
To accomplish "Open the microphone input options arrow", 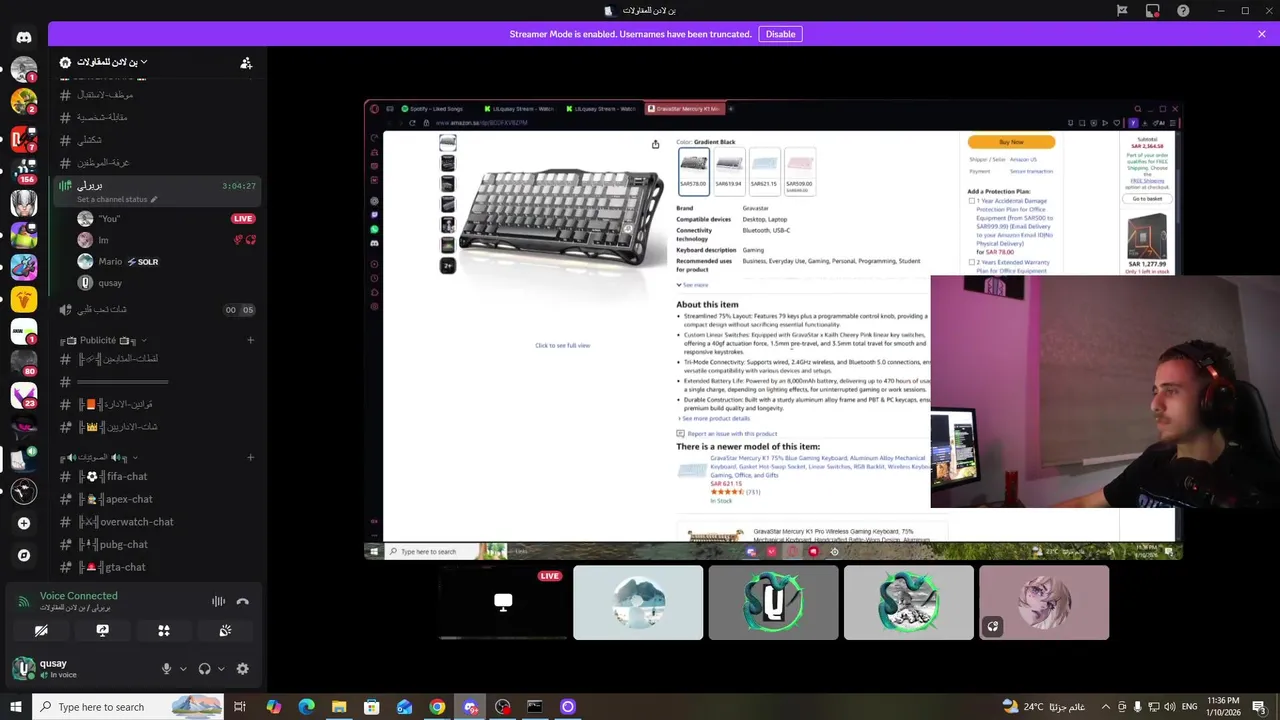I will (x=183, y=669).
